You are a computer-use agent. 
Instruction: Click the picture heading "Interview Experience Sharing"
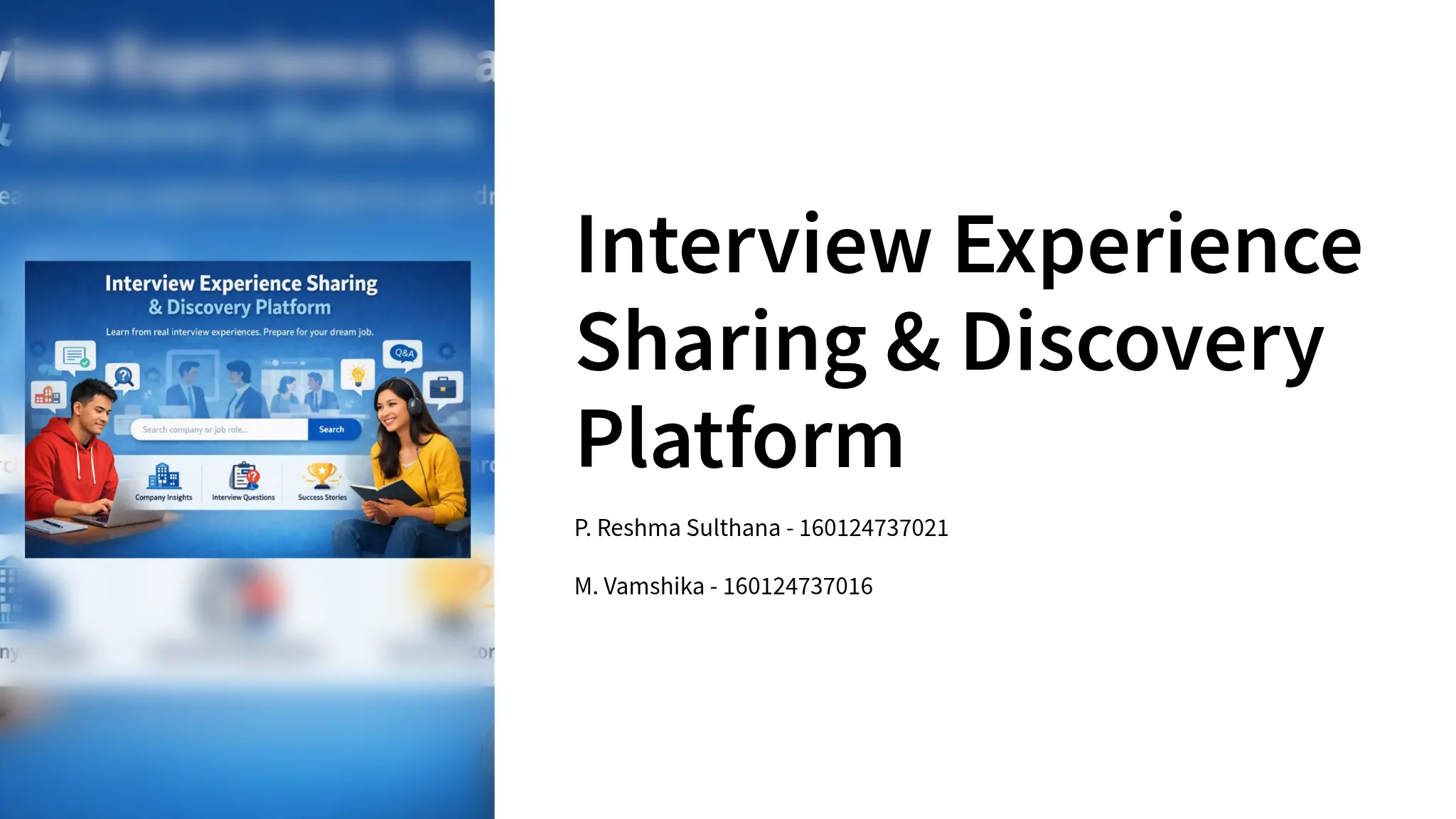click(x=241, y=283)
